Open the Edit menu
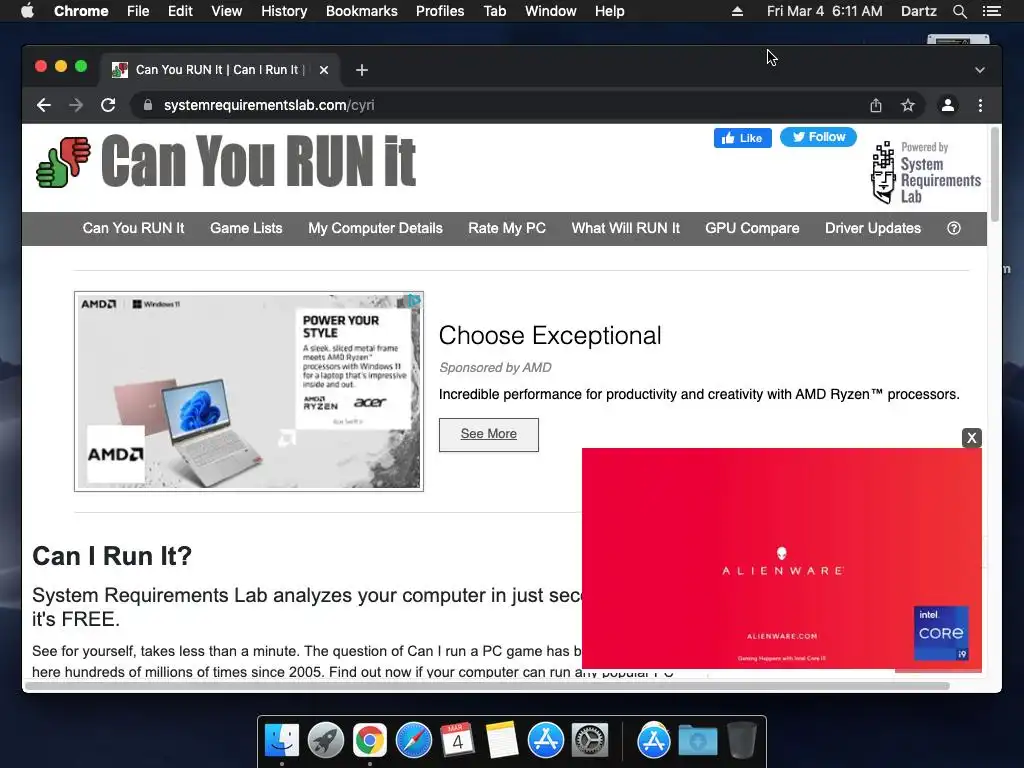 pyautogui.click(x=180, y=11)
